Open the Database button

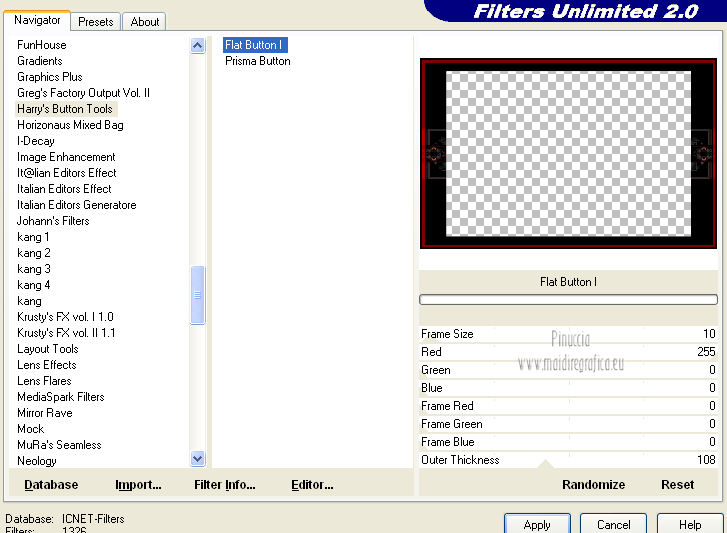51,485
